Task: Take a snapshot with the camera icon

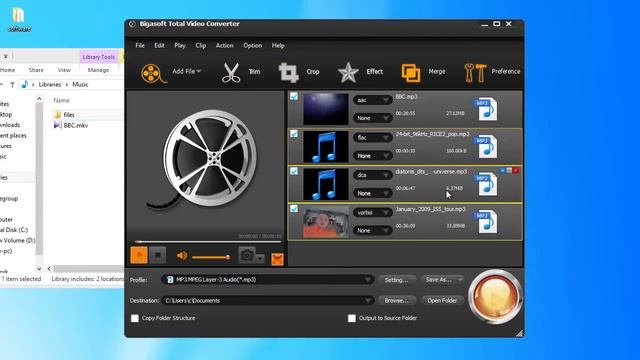Action: pos(247,255)
